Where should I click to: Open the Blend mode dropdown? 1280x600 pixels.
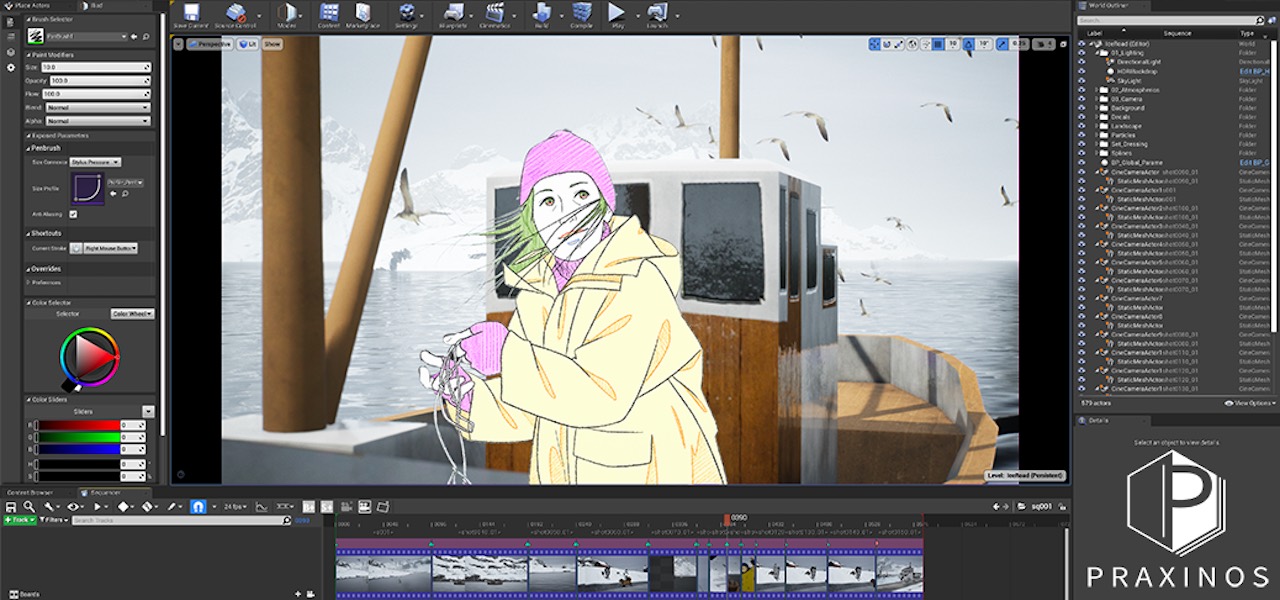98,107
